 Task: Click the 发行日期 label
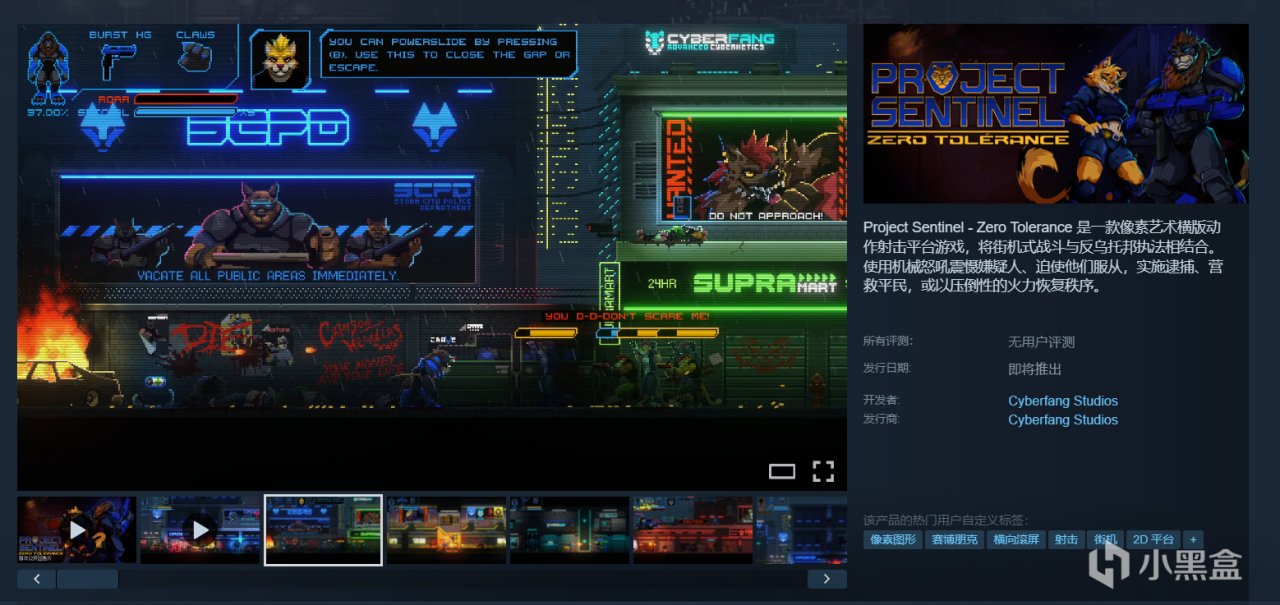coord(888,368)
